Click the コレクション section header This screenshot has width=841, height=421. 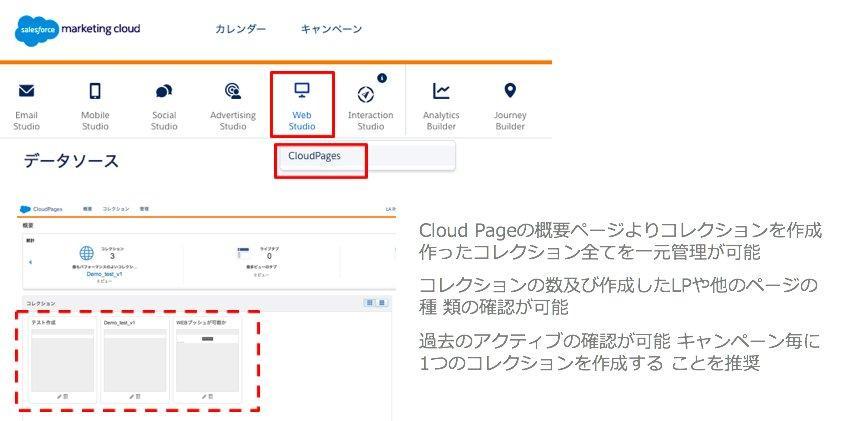coord(41,304)
